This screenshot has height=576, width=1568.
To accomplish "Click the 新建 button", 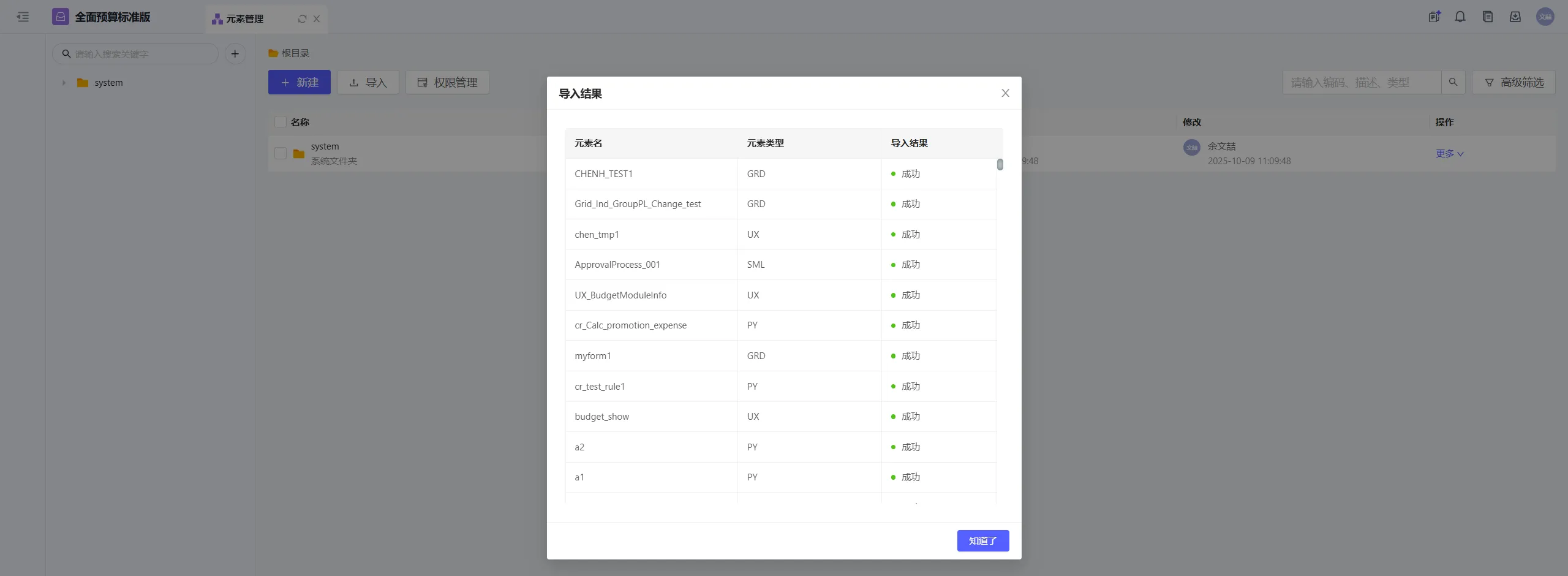I will click(299, 82).
